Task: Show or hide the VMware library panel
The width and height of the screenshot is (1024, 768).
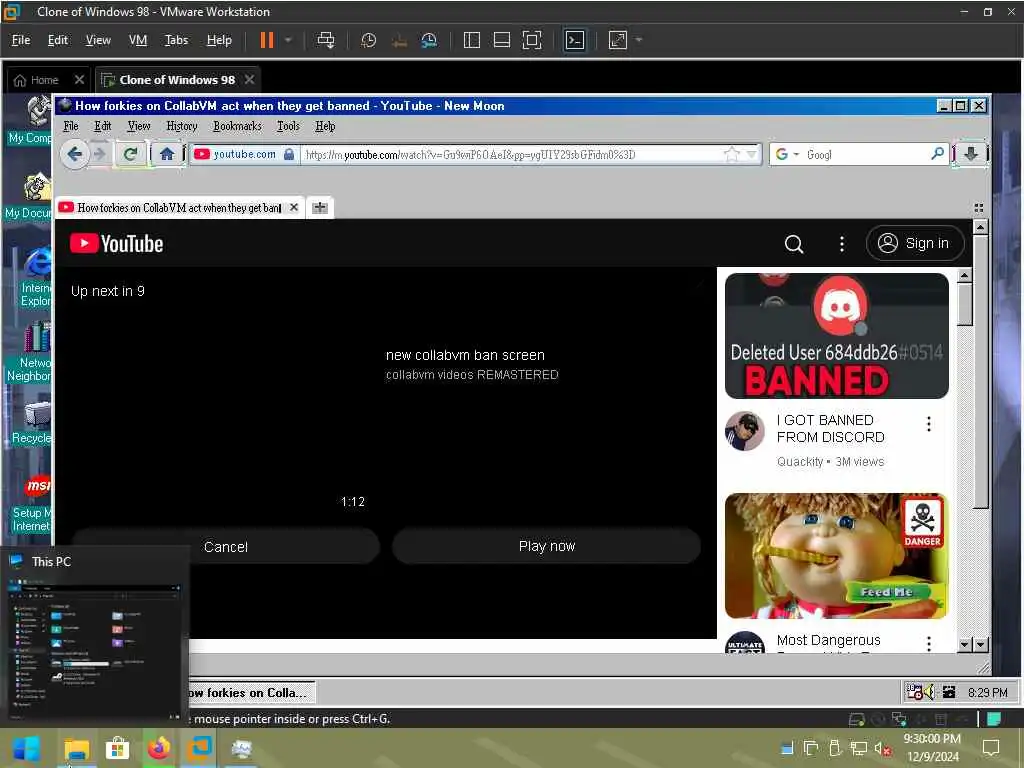Action: tap(472, 40)
